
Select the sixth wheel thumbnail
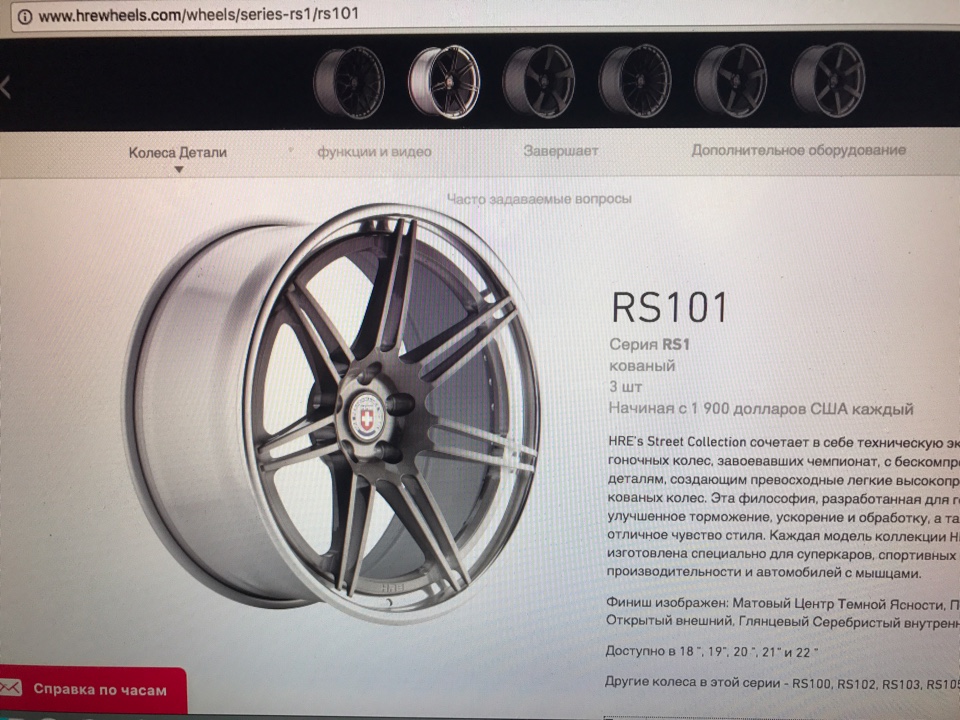tap(828, 80)
